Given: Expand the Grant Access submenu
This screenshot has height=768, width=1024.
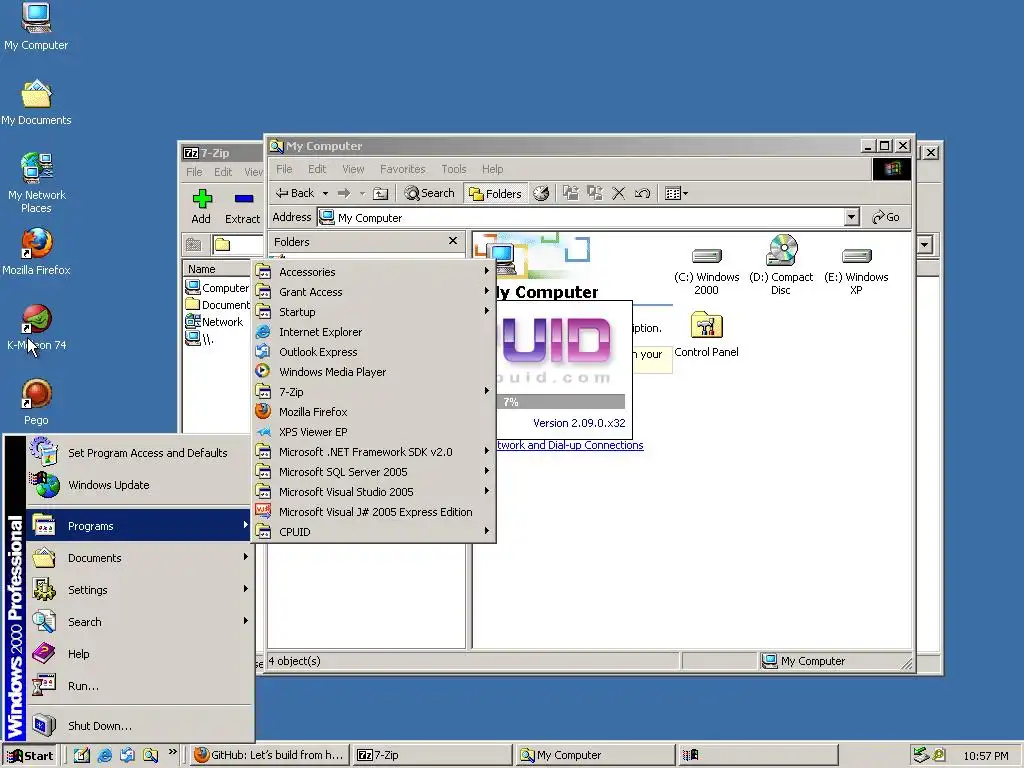Looking at the screenshot, I should point(374,293).
